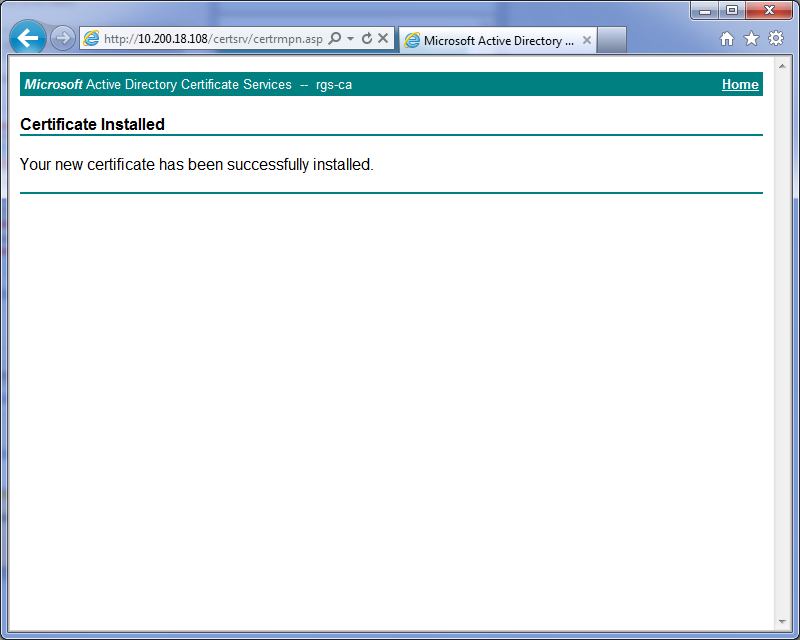The height and width of the screenshot is (640, 800).
Task: Minimize the browser window
Action: 705,10
